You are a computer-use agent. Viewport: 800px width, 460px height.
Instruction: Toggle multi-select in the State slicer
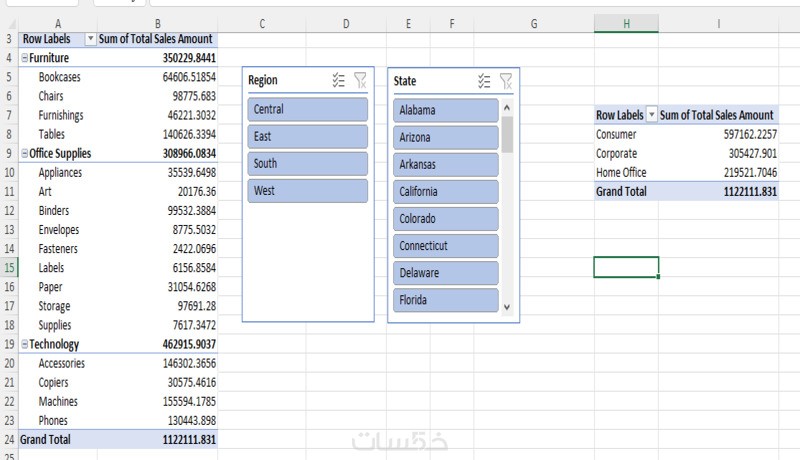tap(485, 81)
